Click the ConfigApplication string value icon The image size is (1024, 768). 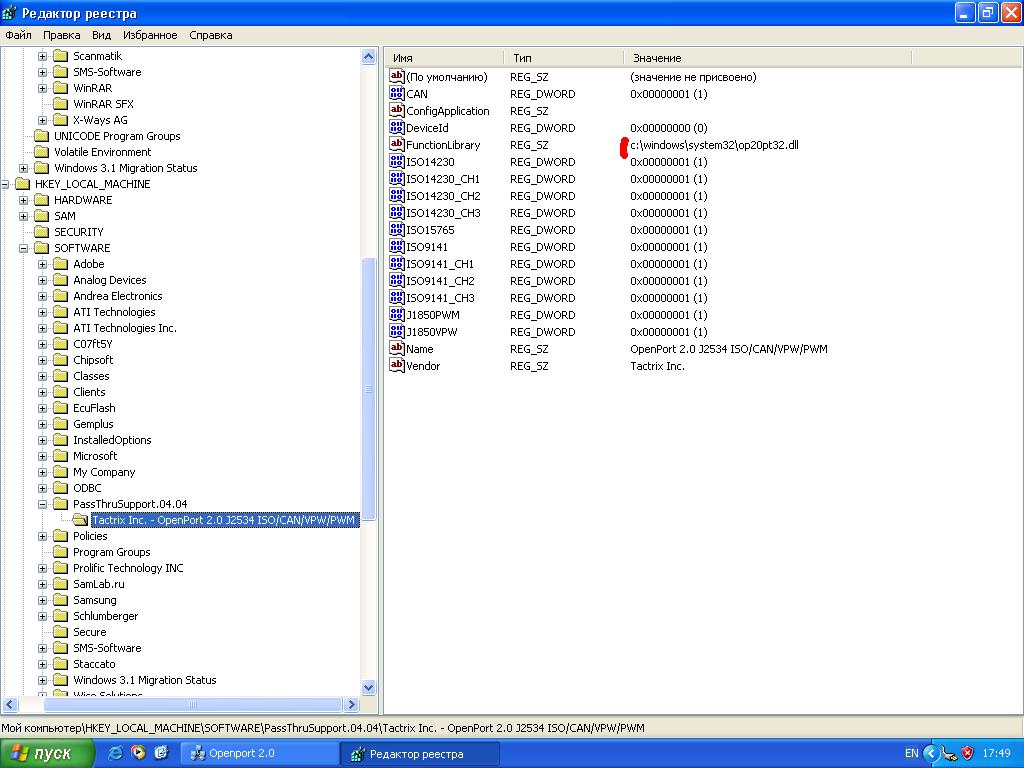point(396,110)
